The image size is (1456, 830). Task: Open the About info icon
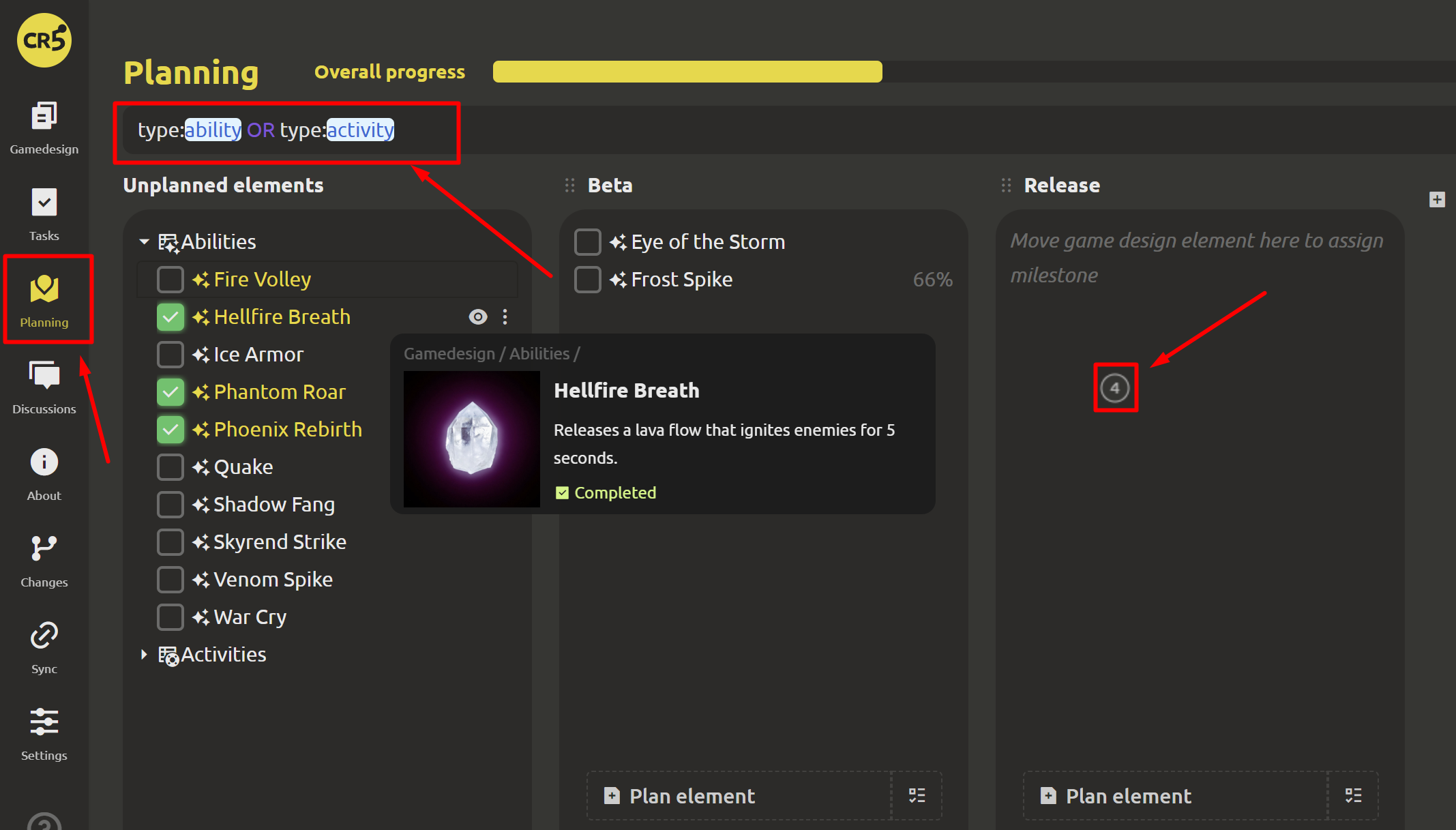[44, 462]
